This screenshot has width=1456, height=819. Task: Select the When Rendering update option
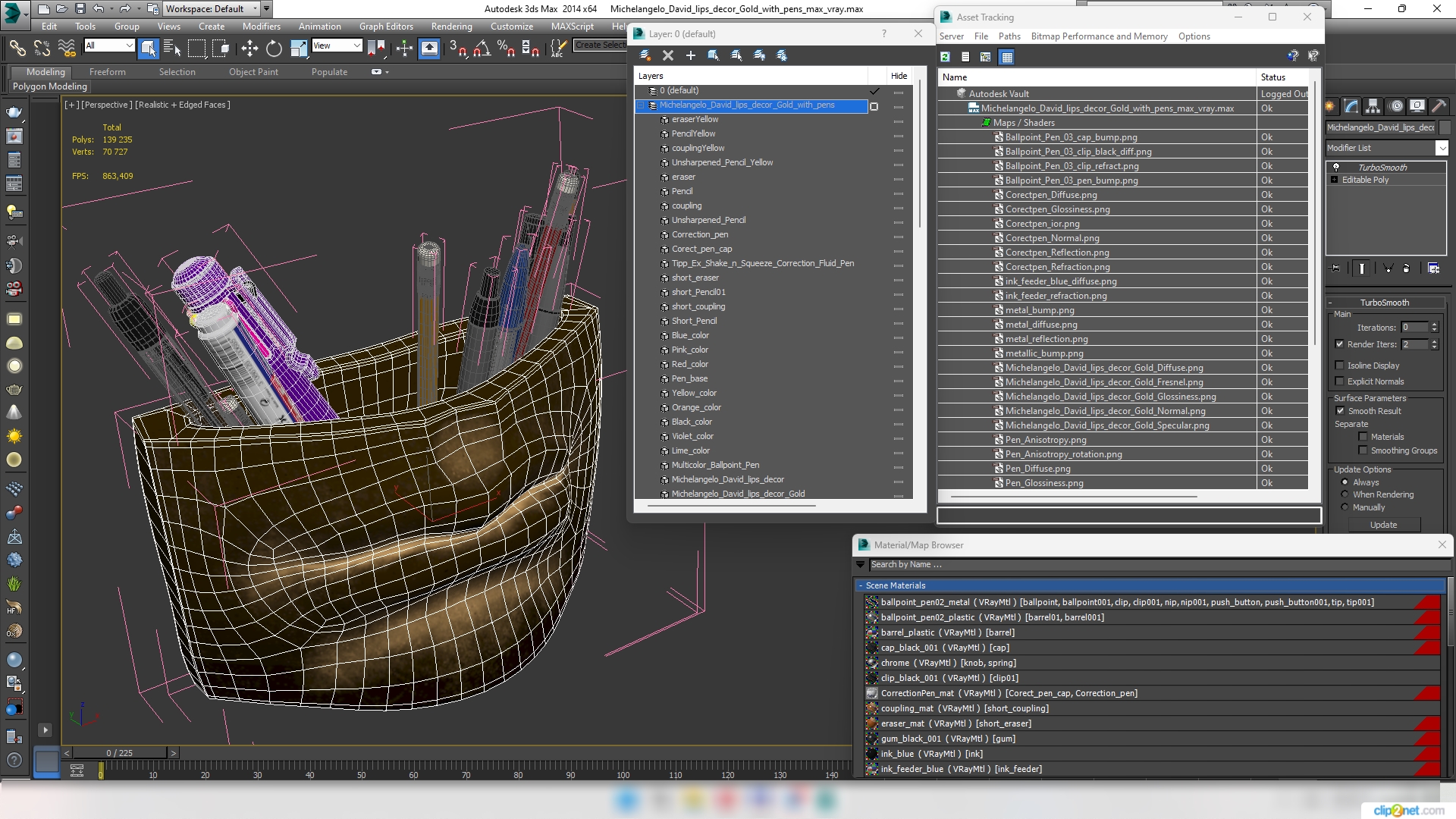point(1345,494)
